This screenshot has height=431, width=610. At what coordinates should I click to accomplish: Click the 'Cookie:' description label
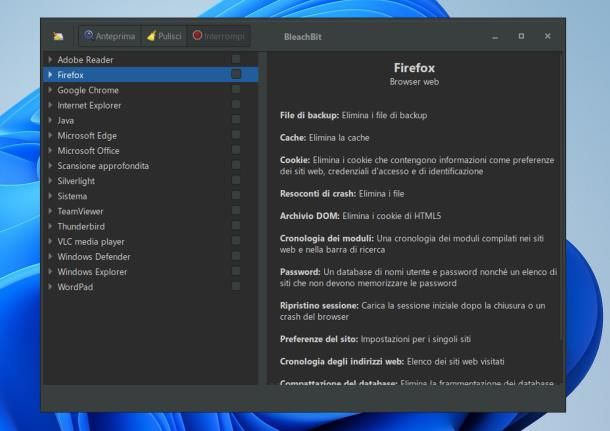coord(294,160)
